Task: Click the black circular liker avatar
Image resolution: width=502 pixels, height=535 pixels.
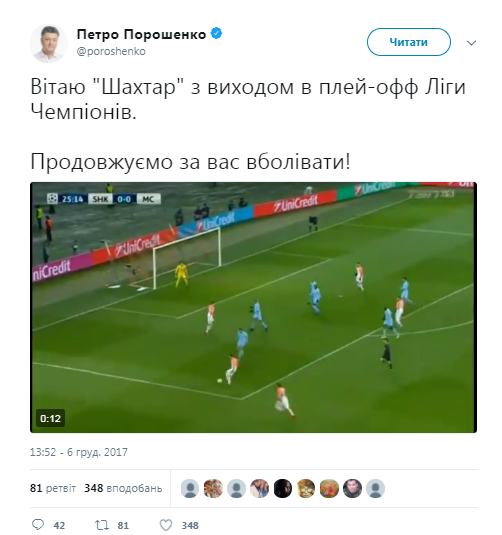Action: (283, 488)
